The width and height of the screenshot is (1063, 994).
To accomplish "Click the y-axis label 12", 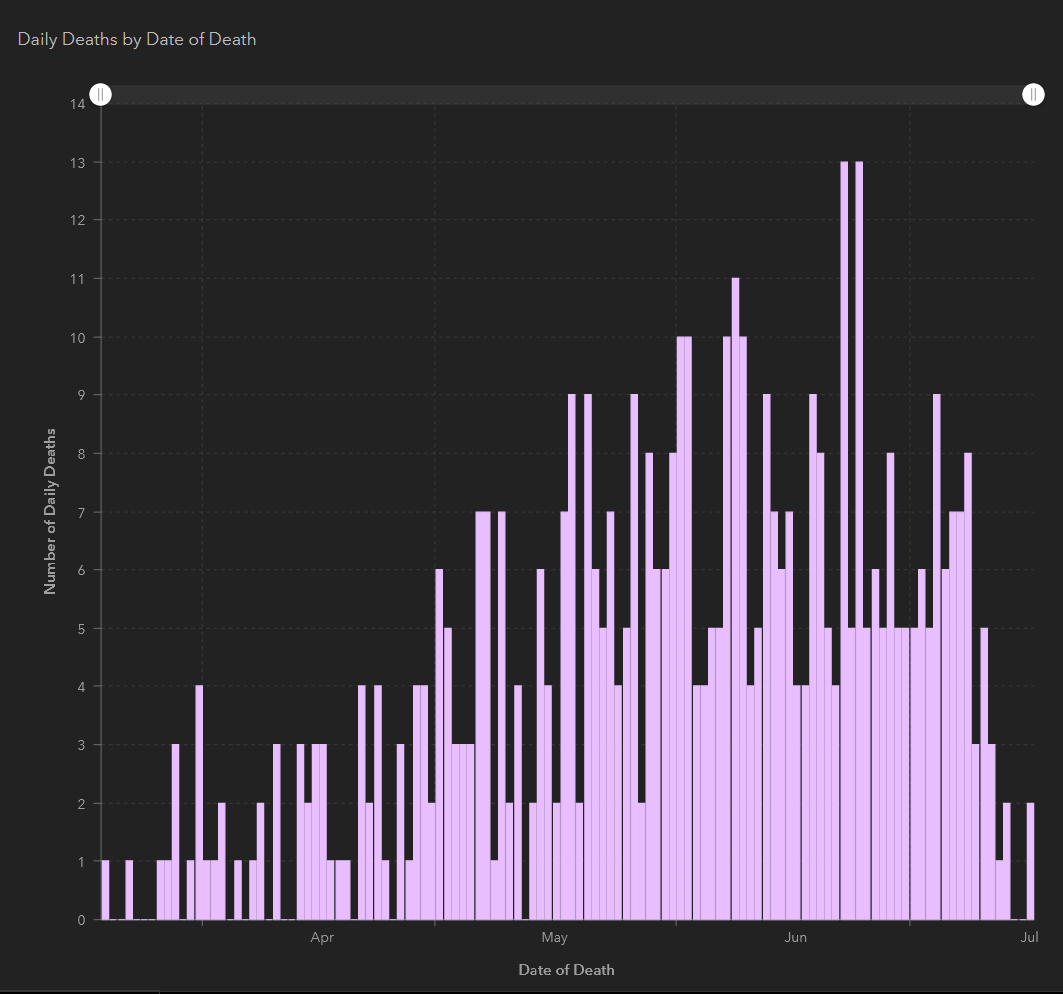I will (77, 220).
